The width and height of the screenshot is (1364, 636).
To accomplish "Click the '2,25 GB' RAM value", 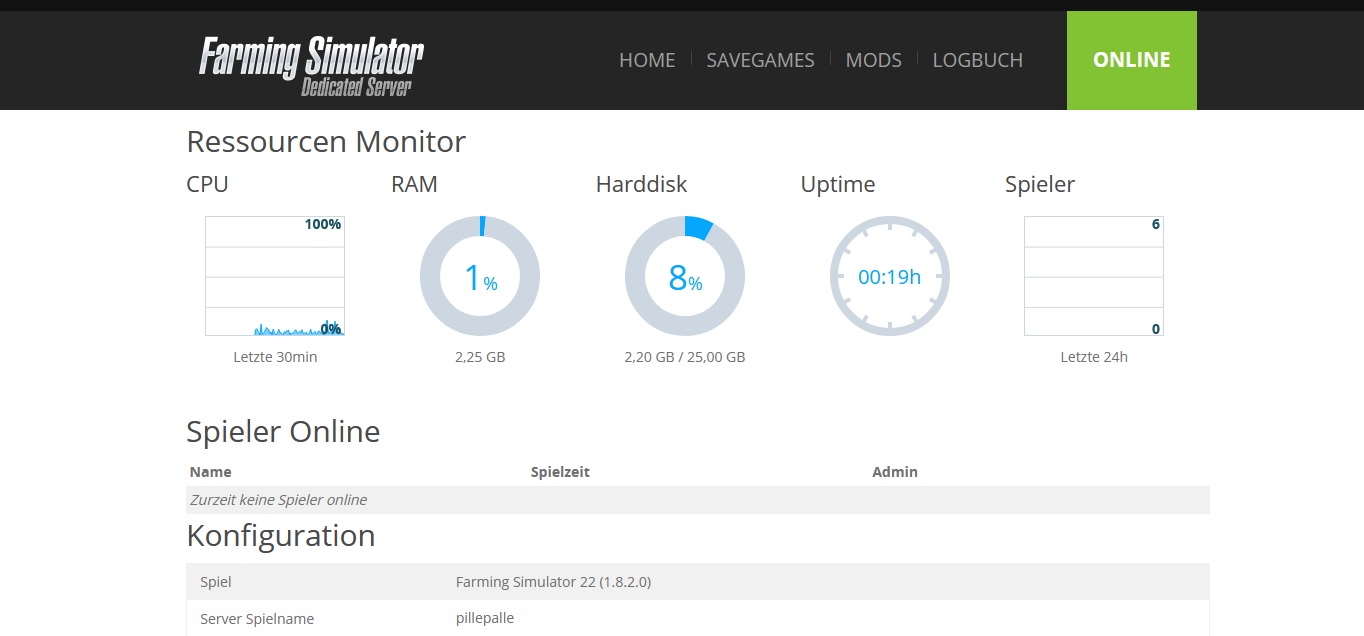I will (480, 357).
